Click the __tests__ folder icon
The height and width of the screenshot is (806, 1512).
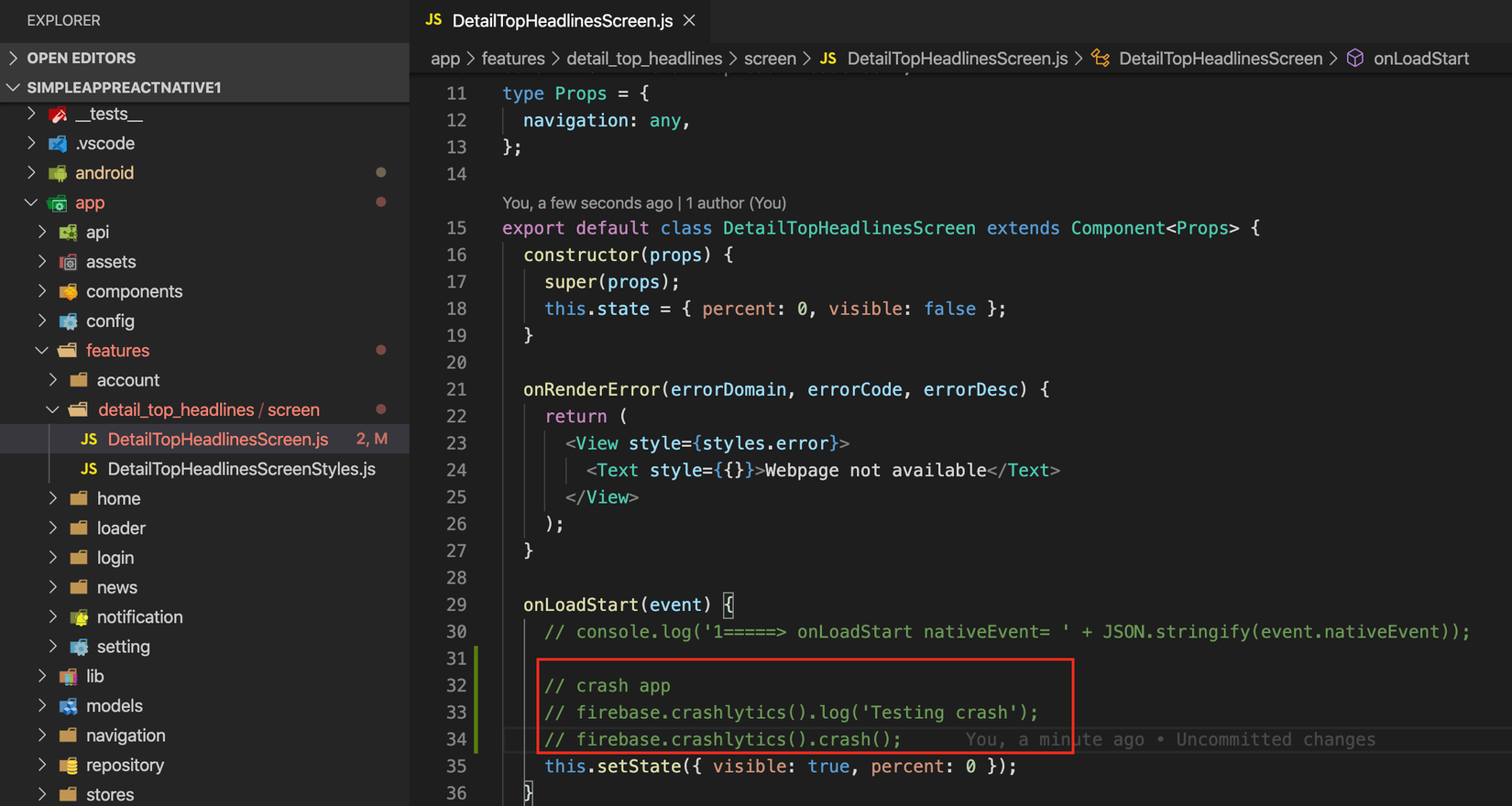[x=58, y=114]
